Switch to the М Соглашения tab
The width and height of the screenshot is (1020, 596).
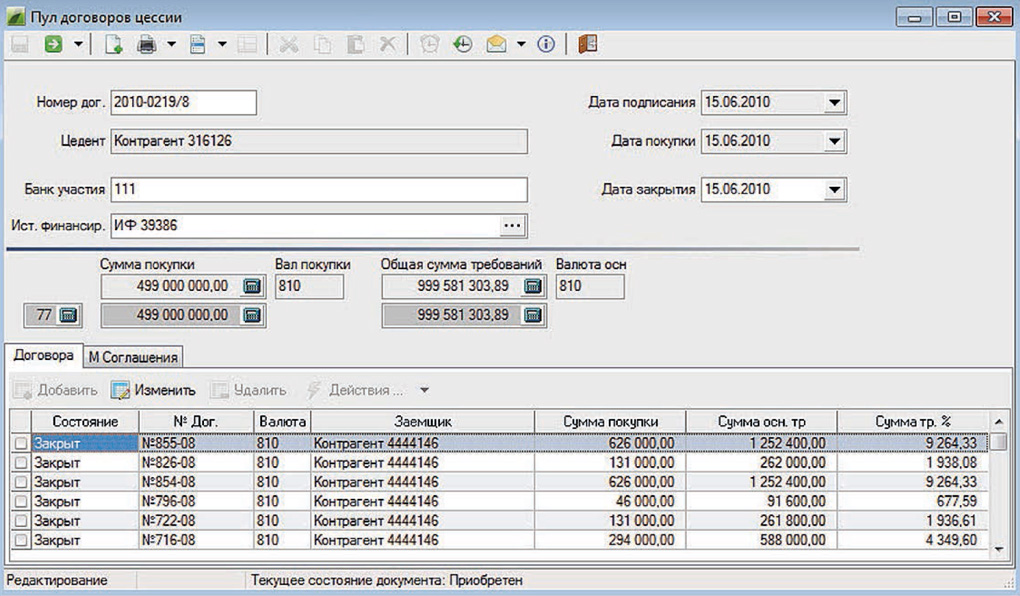[132, 357]
